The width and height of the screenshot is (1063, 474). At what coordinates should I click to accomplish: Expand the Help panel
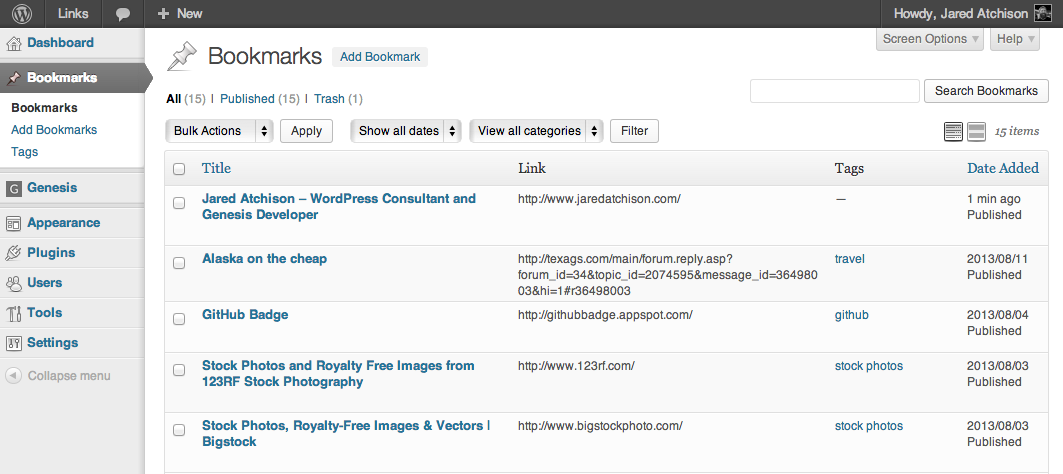click(x=1015, y=39)
